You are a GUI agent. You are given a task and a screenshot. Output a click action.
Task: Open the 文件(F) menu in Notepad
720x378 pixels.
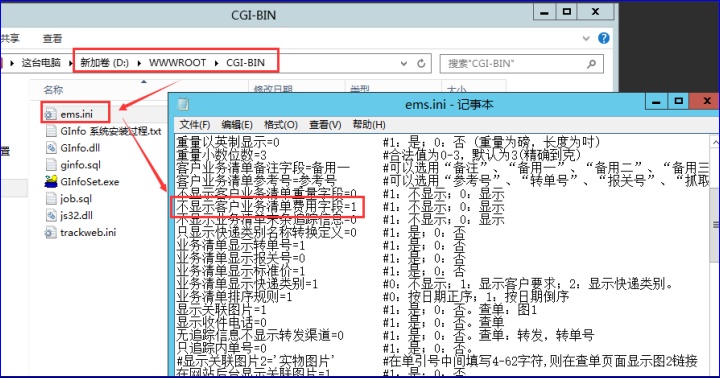click(x=195, y=124)
